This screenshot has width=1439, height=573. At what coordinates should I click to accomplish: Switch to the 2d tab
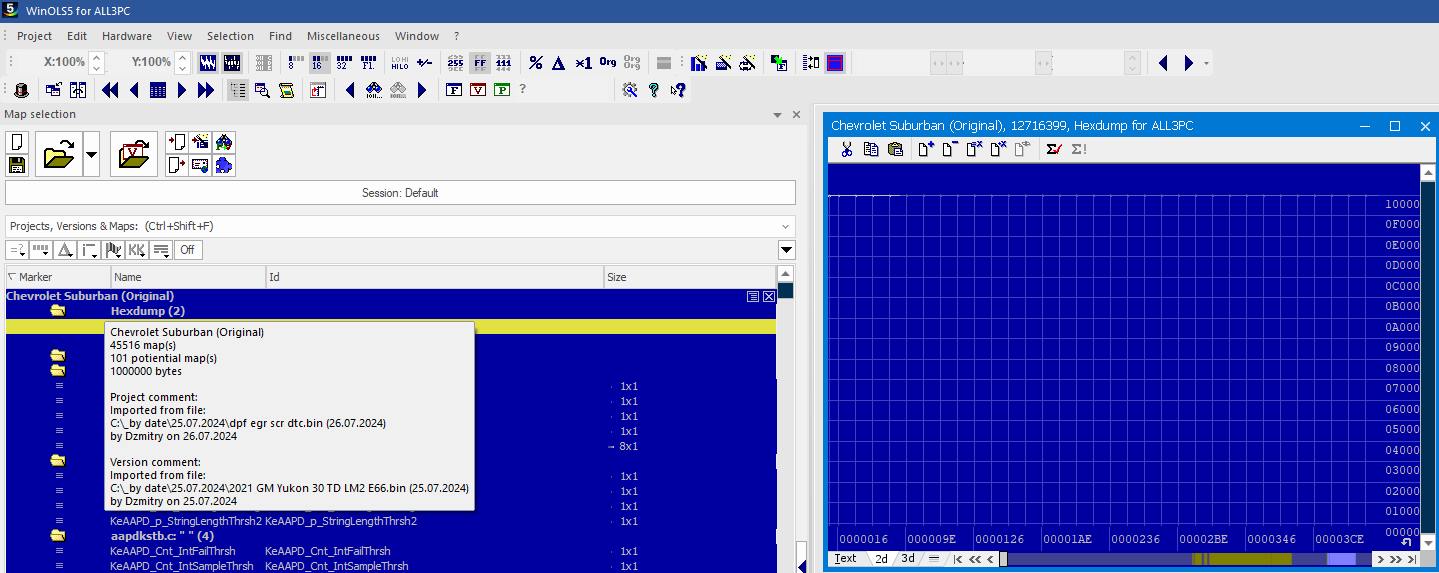[x=881, y=559]
